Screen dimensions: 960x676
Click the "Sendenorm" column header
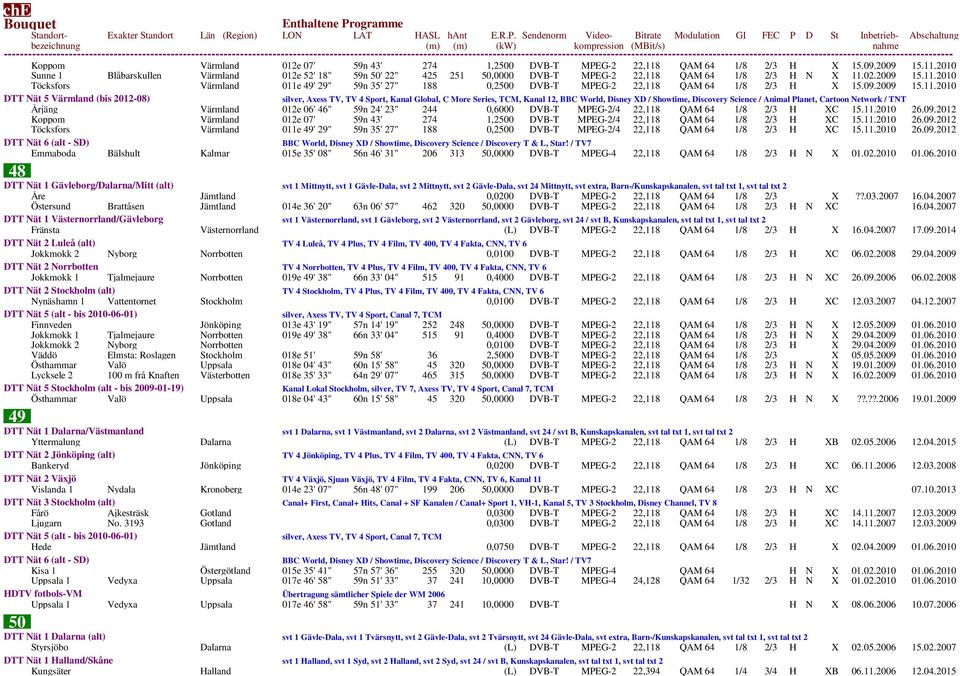click(544, 36)
